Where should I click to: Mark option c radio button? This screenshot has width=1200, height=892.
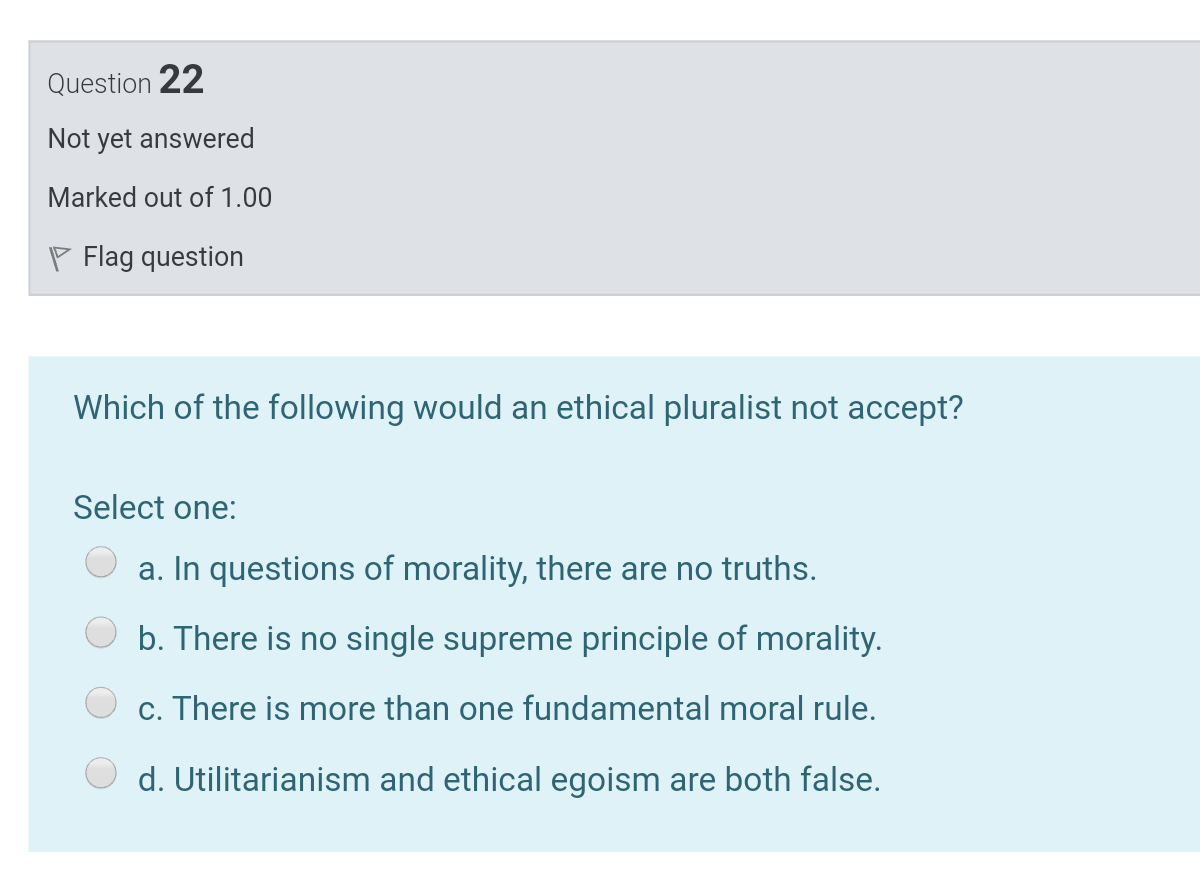(101, 703)
